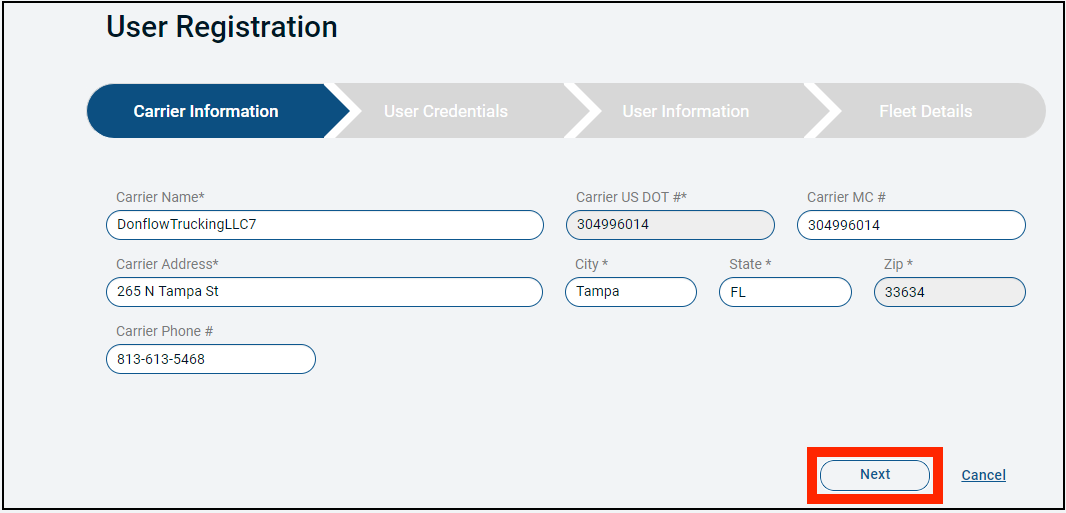This screenshot has width=1066, height=513.
Task: Click the Carrier Address input field
Action: point(324,292)
